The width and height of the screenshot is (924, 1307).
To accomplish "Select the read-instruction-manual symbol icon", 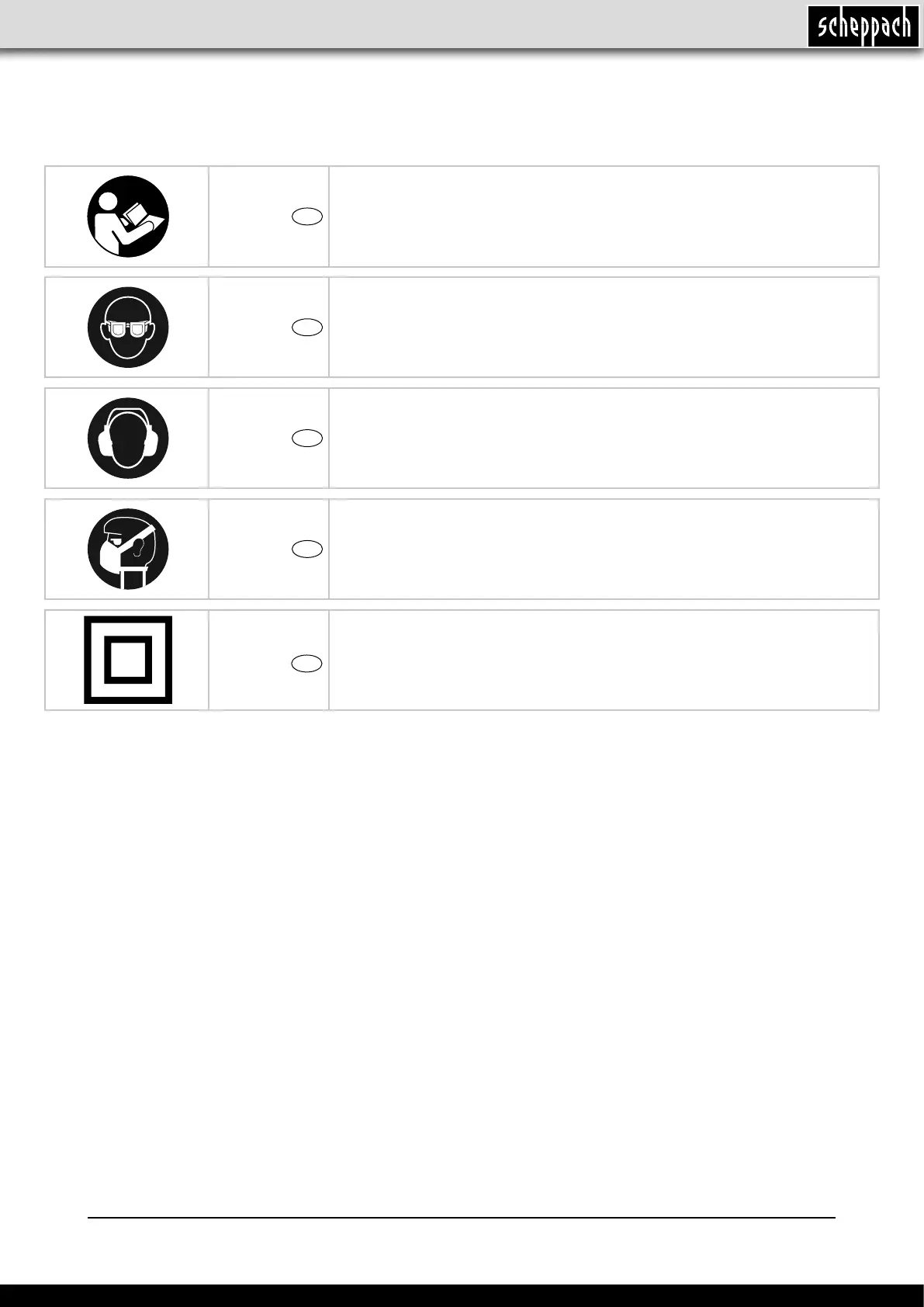I will 128,217.
